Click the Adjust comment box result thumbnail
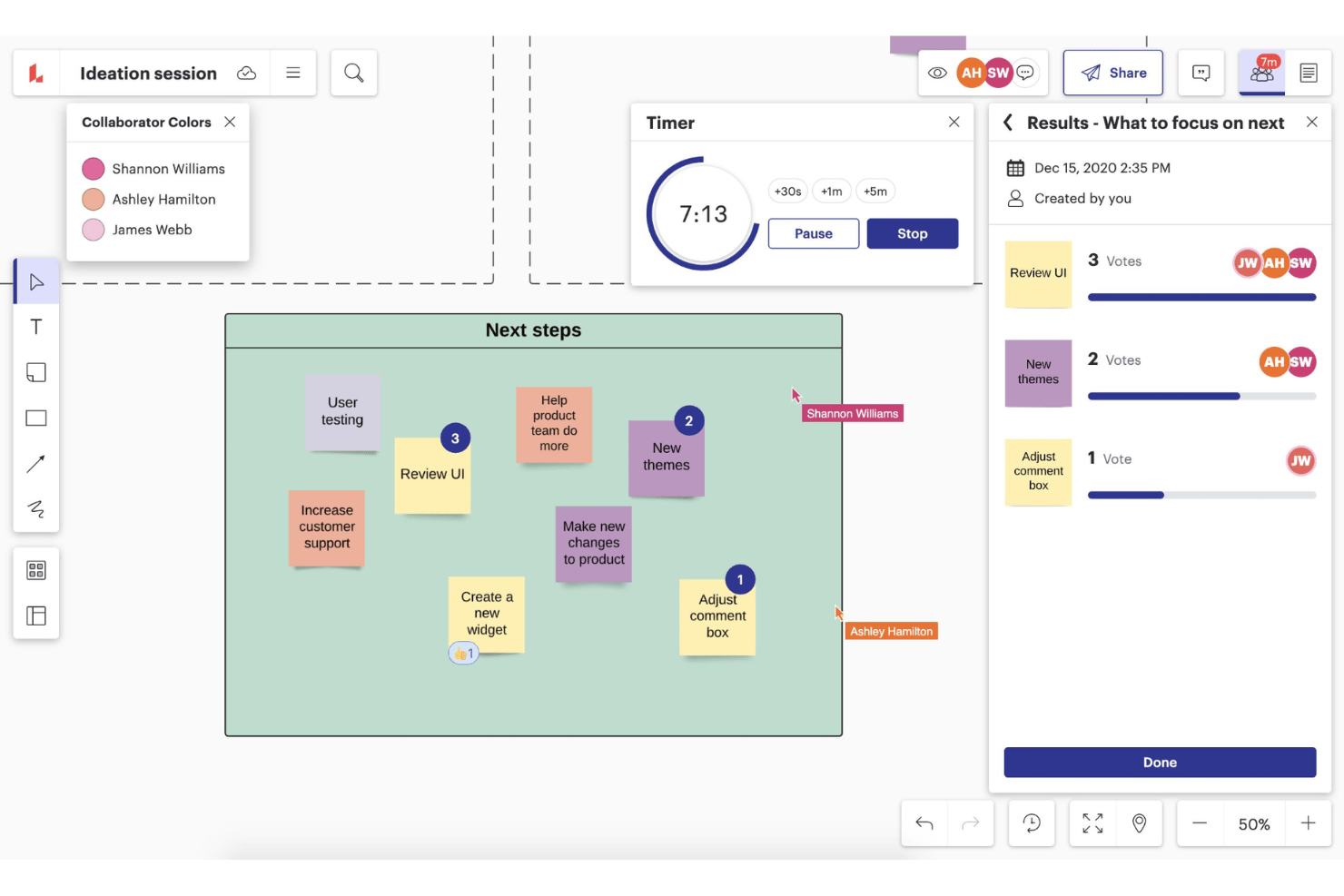The width and height of the screenshot is (1344, 896). click(x=1038, y=471)
